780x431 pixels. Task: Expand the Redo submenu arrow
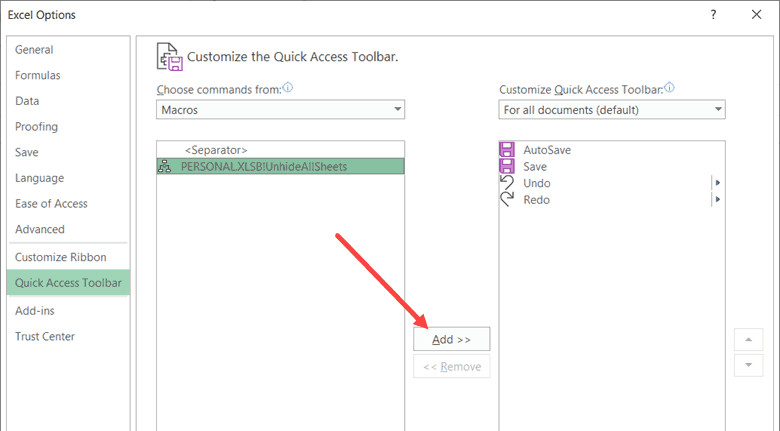coord(717,200)
